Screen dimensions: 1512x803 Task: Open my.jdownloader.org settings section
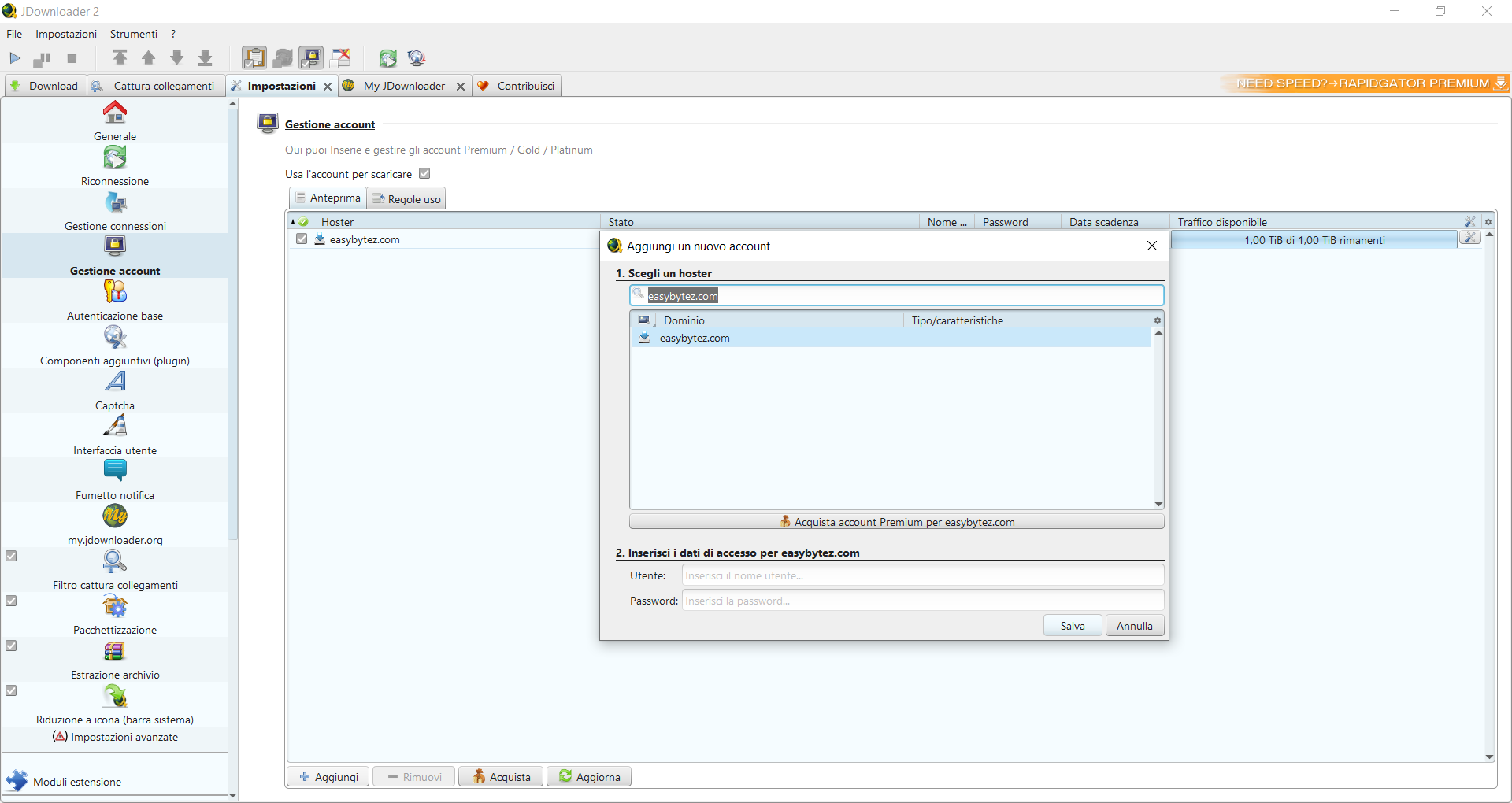[115, 525]
